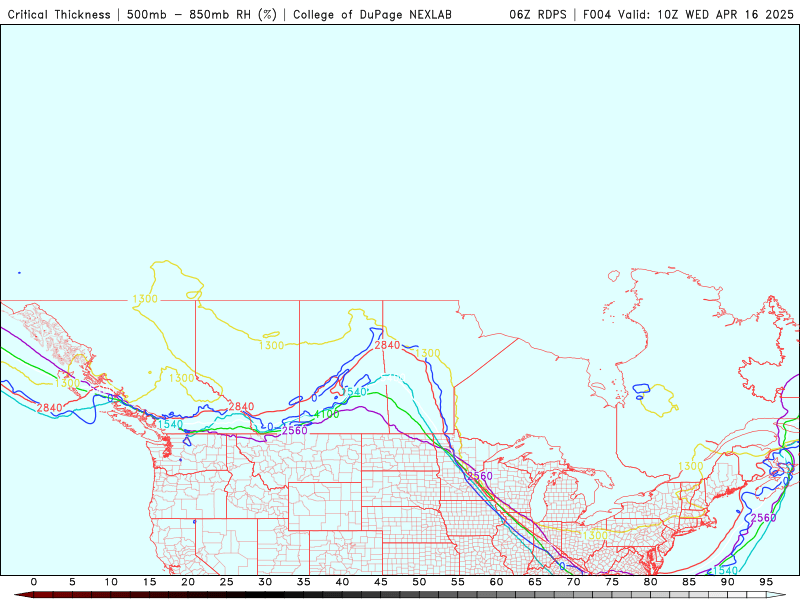This screenshot has height=600, width=800.
Task: Click the red '2840' label beside the yellow 1300 near Manitoba
Action: click(x=387, y=345)
